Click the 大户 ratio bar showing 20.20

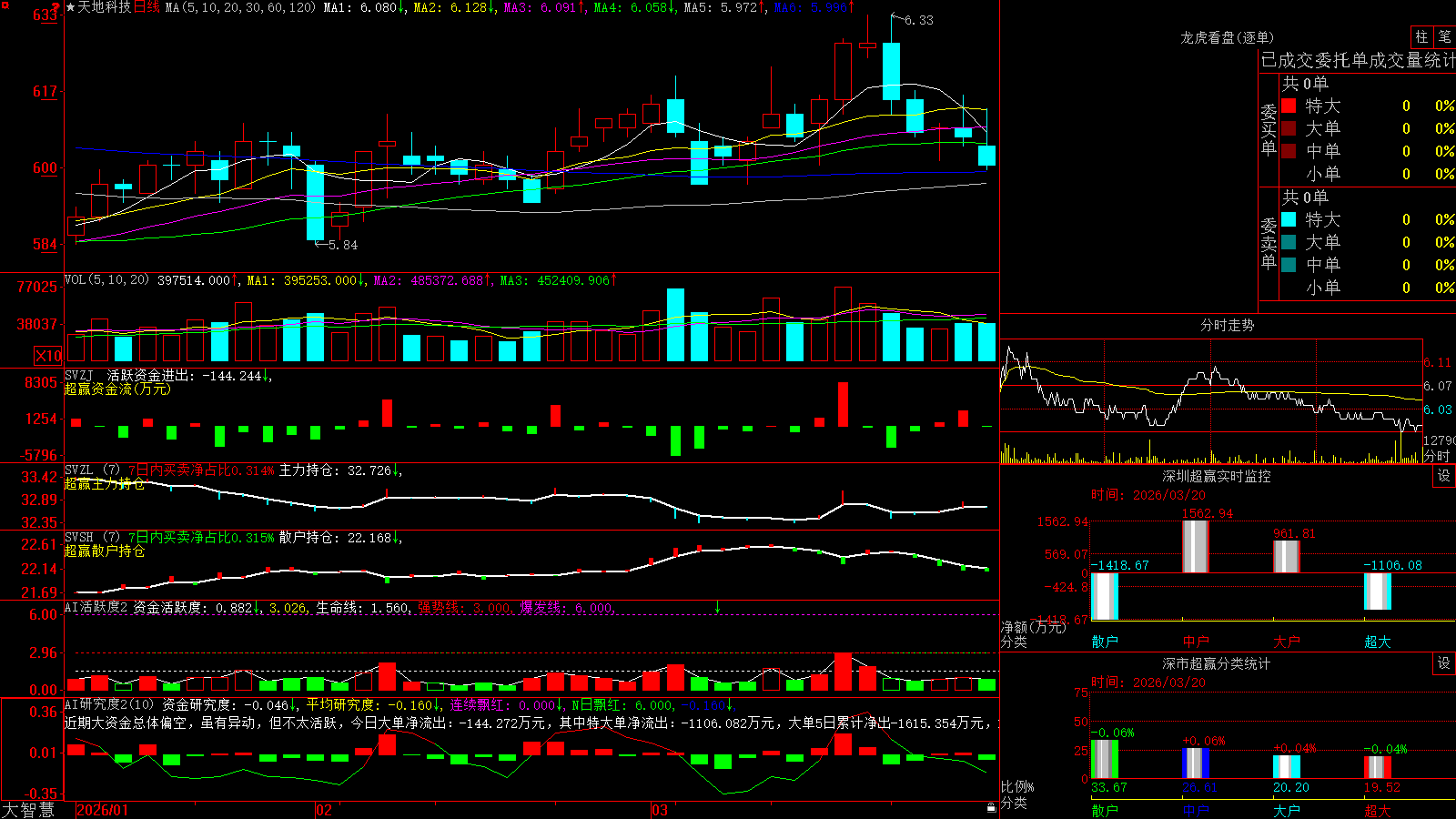click(x=1286, y=767)
